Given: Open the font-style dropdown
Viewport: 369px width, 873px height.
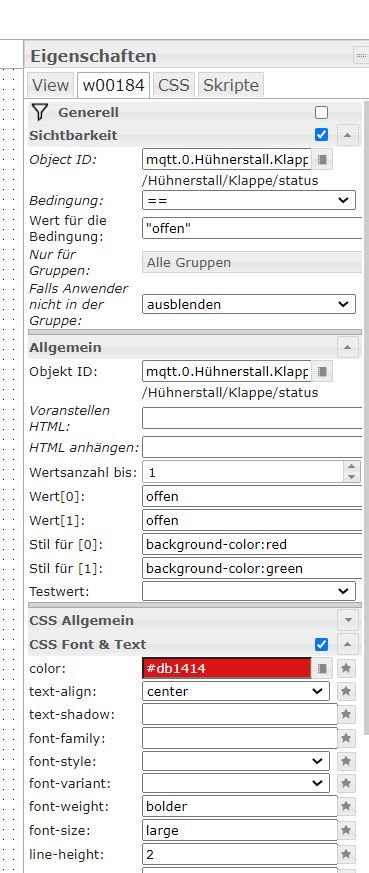Looking at the screenshot, I should (x=236, y=761).
